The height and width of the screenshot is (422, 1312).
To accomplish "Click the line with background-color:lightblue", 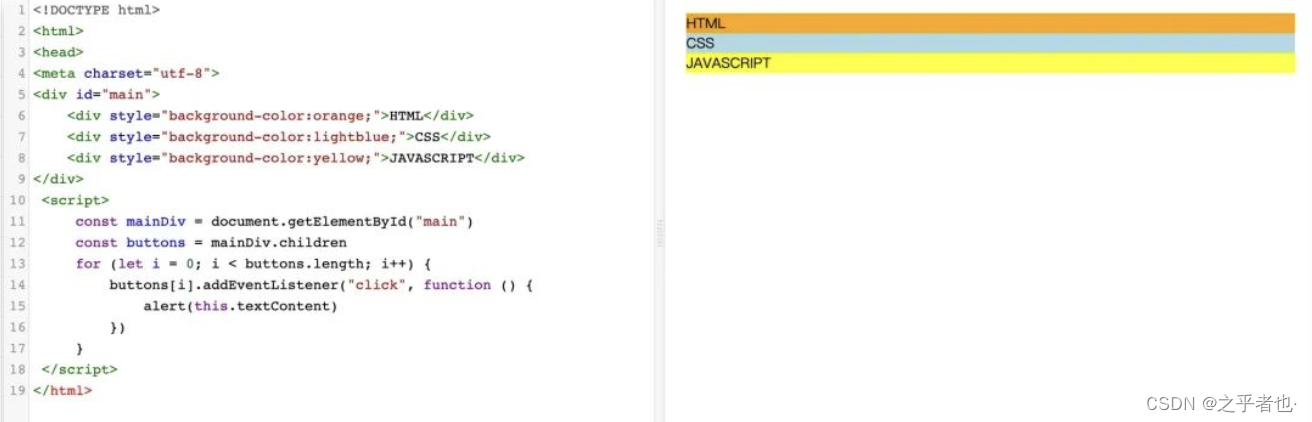I will [279, 136].
